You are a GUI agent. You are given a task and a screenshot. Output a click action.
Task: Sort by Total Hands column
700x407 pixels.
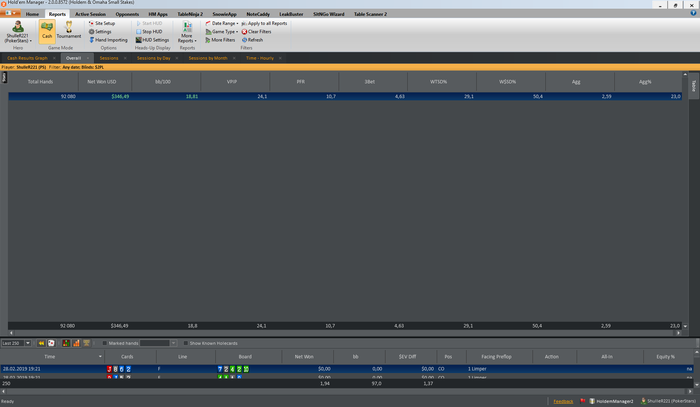[x=43, y=82]
